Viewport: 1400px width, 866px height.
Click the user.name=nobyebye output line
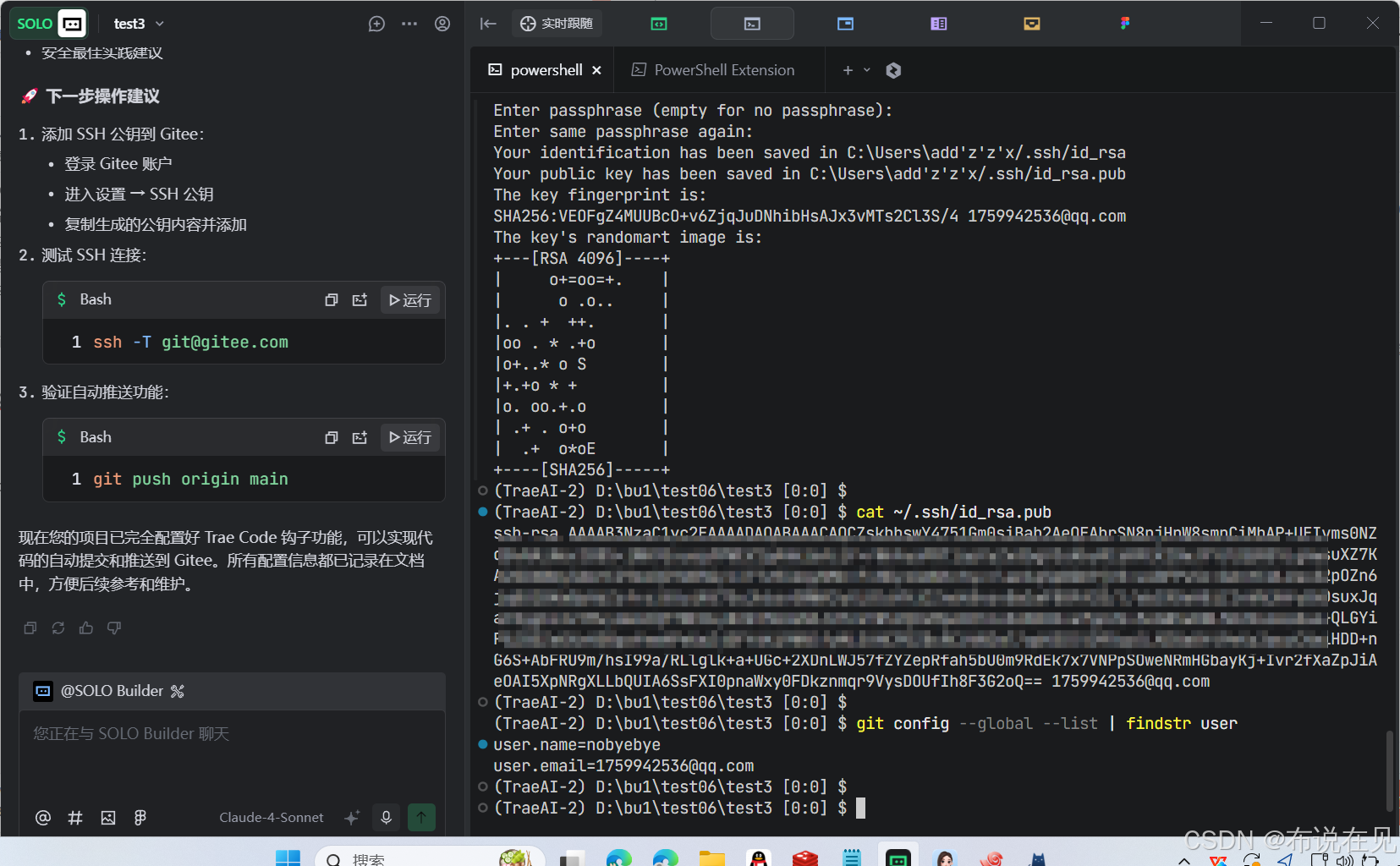pyautogui.click(x=577, y=744)
